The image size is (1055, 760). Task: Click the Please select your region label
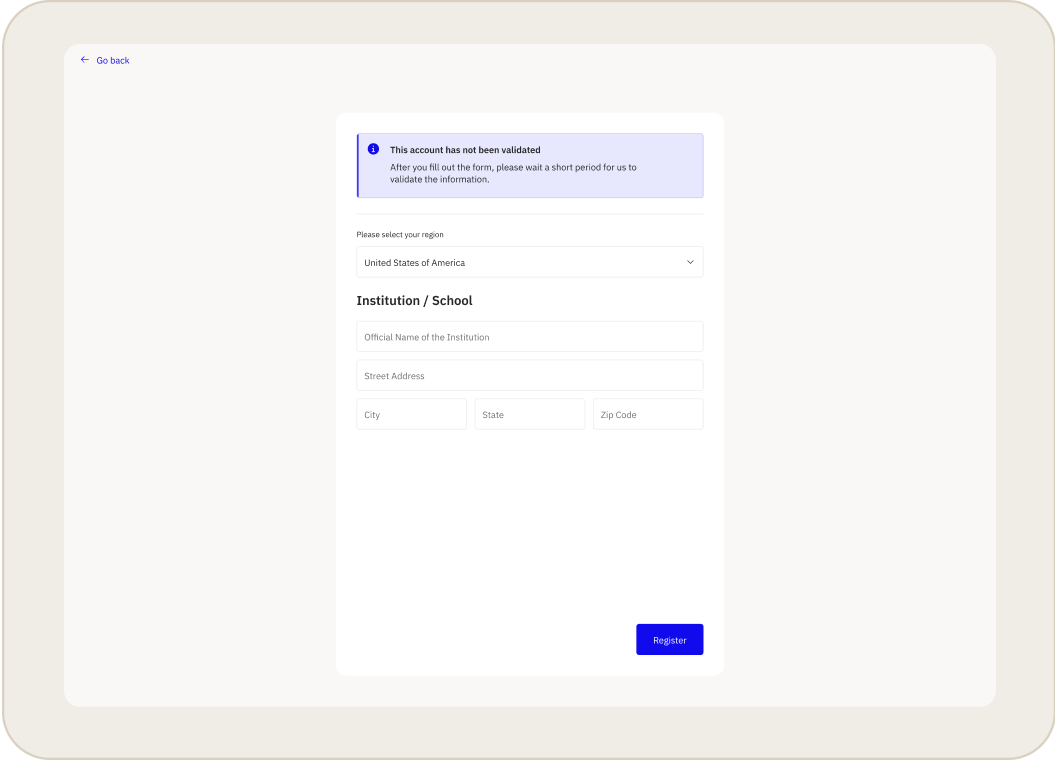pyautogui.click(x=399, y=234)
